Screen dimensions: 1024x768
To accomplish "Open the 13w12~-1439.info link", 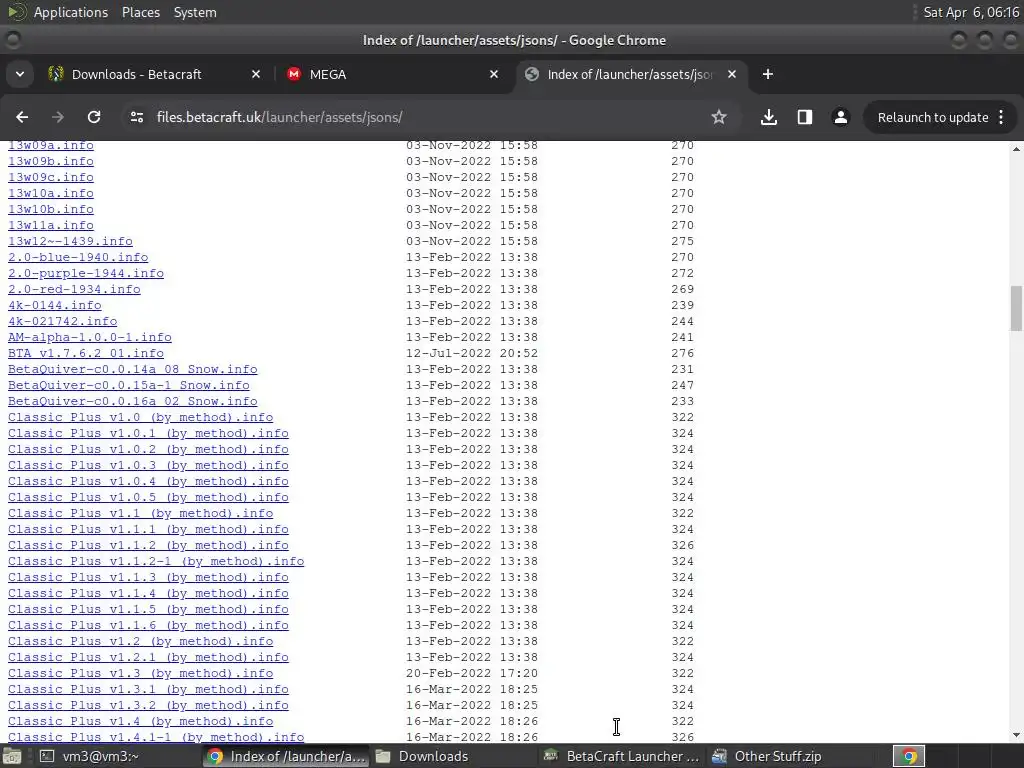I will (71, 241).
